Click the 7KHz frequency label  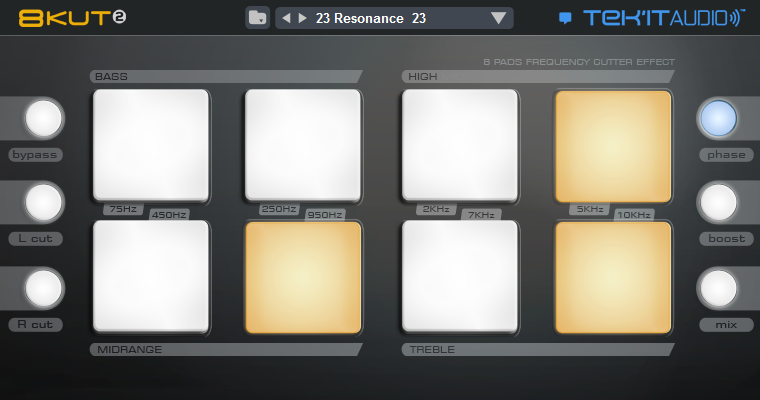pyautogui.click(x=481, y=215)
